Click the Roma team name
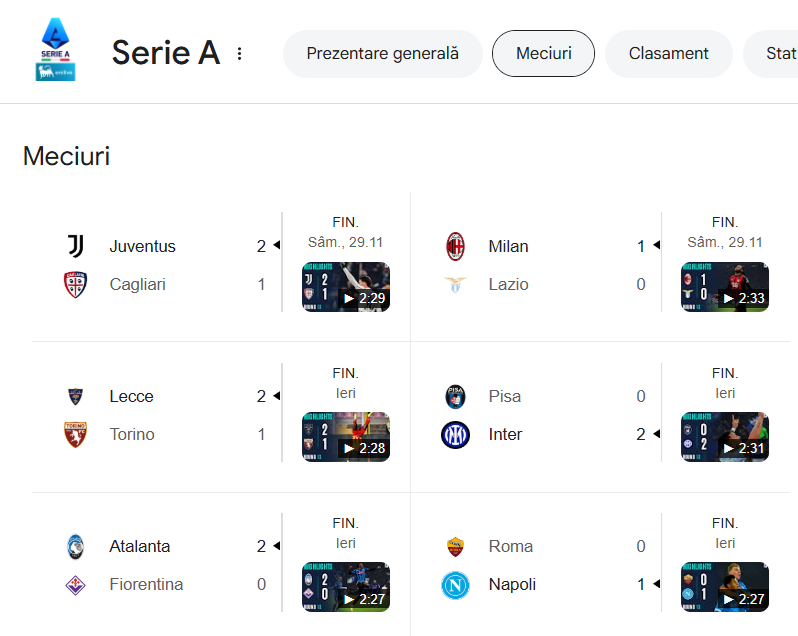 [x=510, y=546]
